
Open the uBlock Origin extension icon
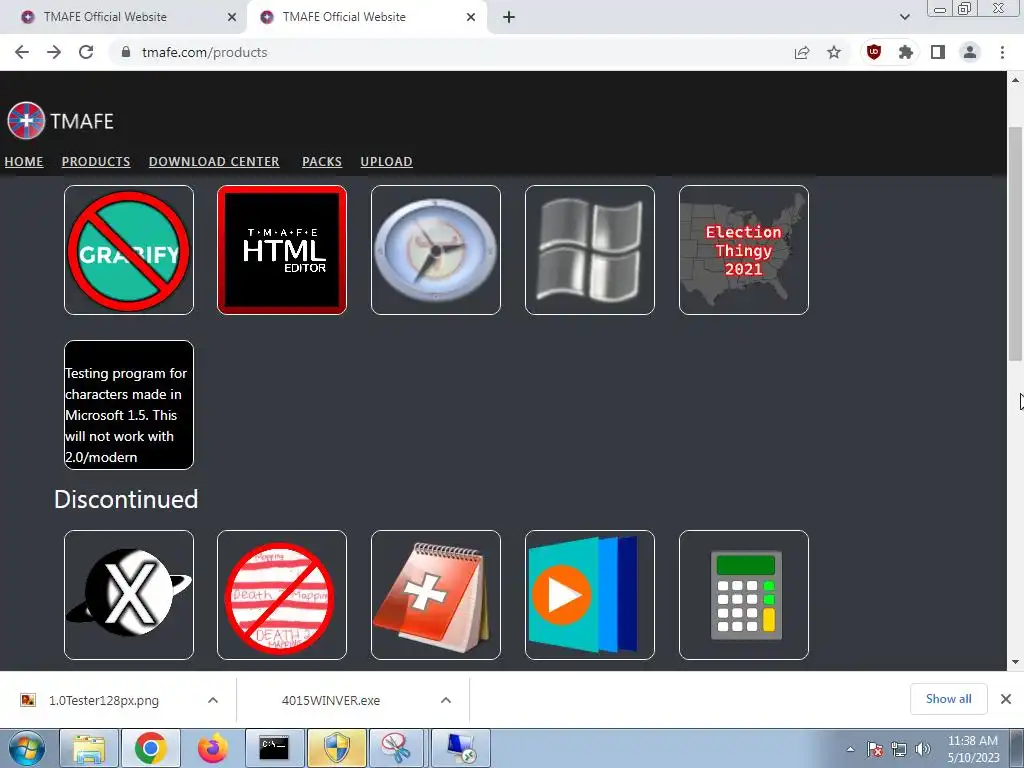(874, 52)
